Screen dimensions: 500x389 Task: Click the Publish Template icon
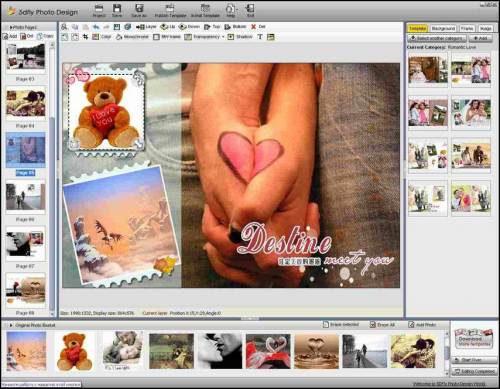click(x=170, y=11)
